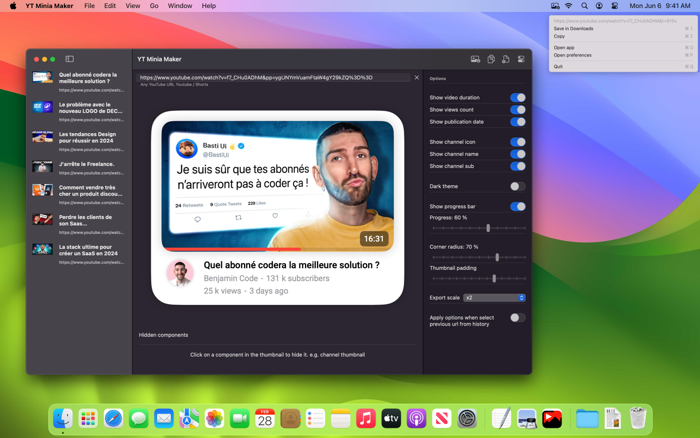Select history item 'Les tendances Design pour réussir en 2024'

(x=79, y=141)
